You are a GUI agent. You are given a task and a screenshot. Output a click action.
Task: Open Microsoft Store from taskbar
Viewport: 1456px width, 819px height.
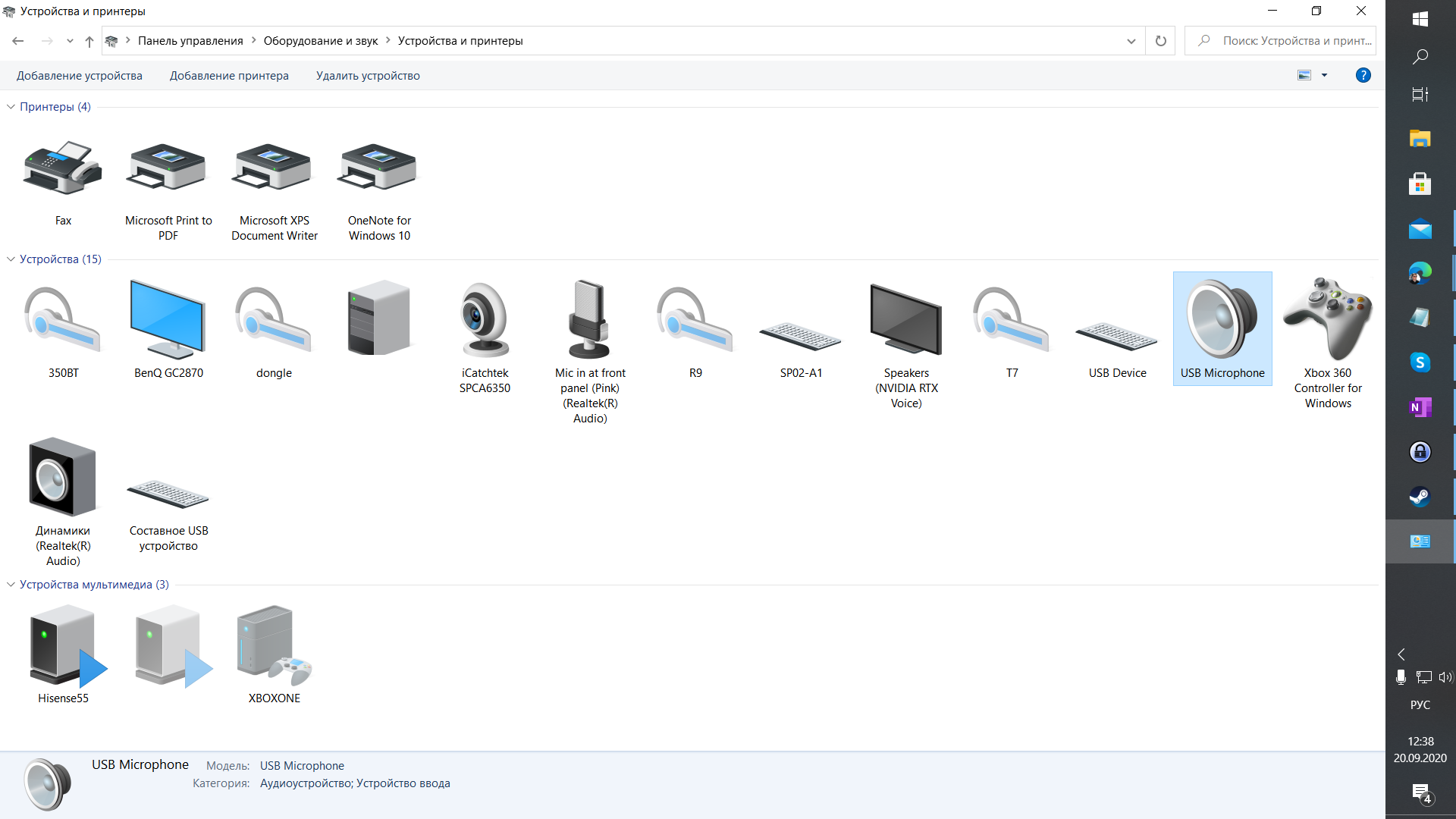(1420, 184)
